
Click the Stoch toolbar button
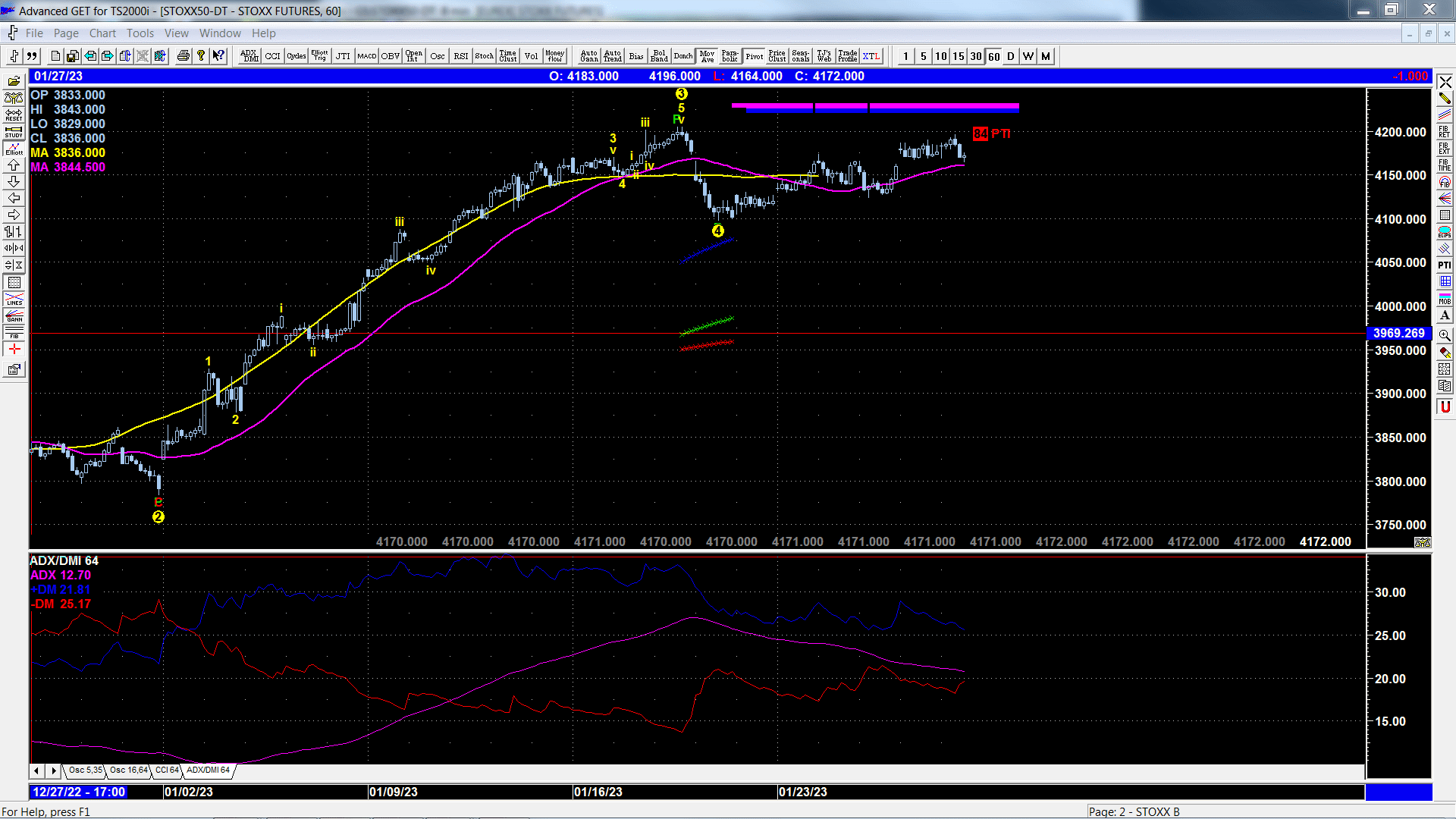click(485, 56)
